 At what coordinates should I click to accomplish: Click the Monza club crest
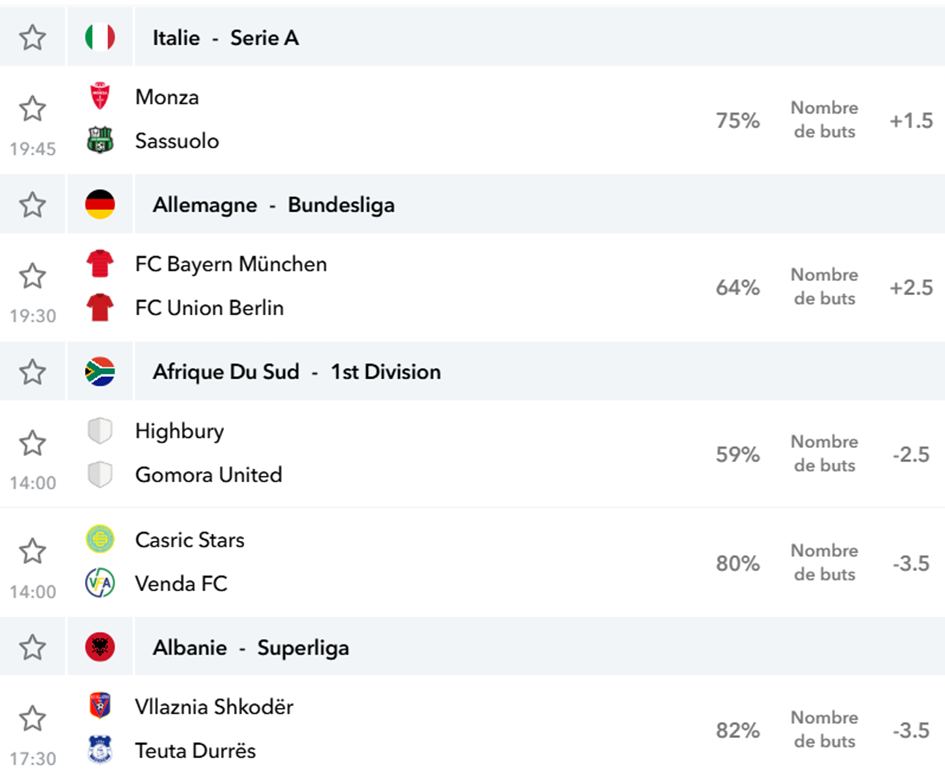pyautogui.click(x=100, y=96)
